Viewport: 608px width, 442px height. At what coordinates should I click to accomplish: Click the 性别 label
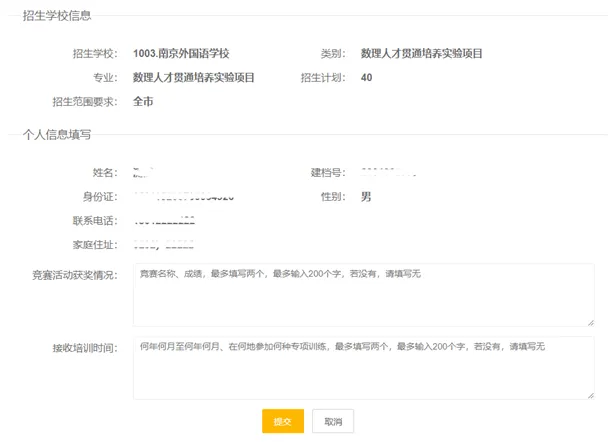tap(333, 197)
